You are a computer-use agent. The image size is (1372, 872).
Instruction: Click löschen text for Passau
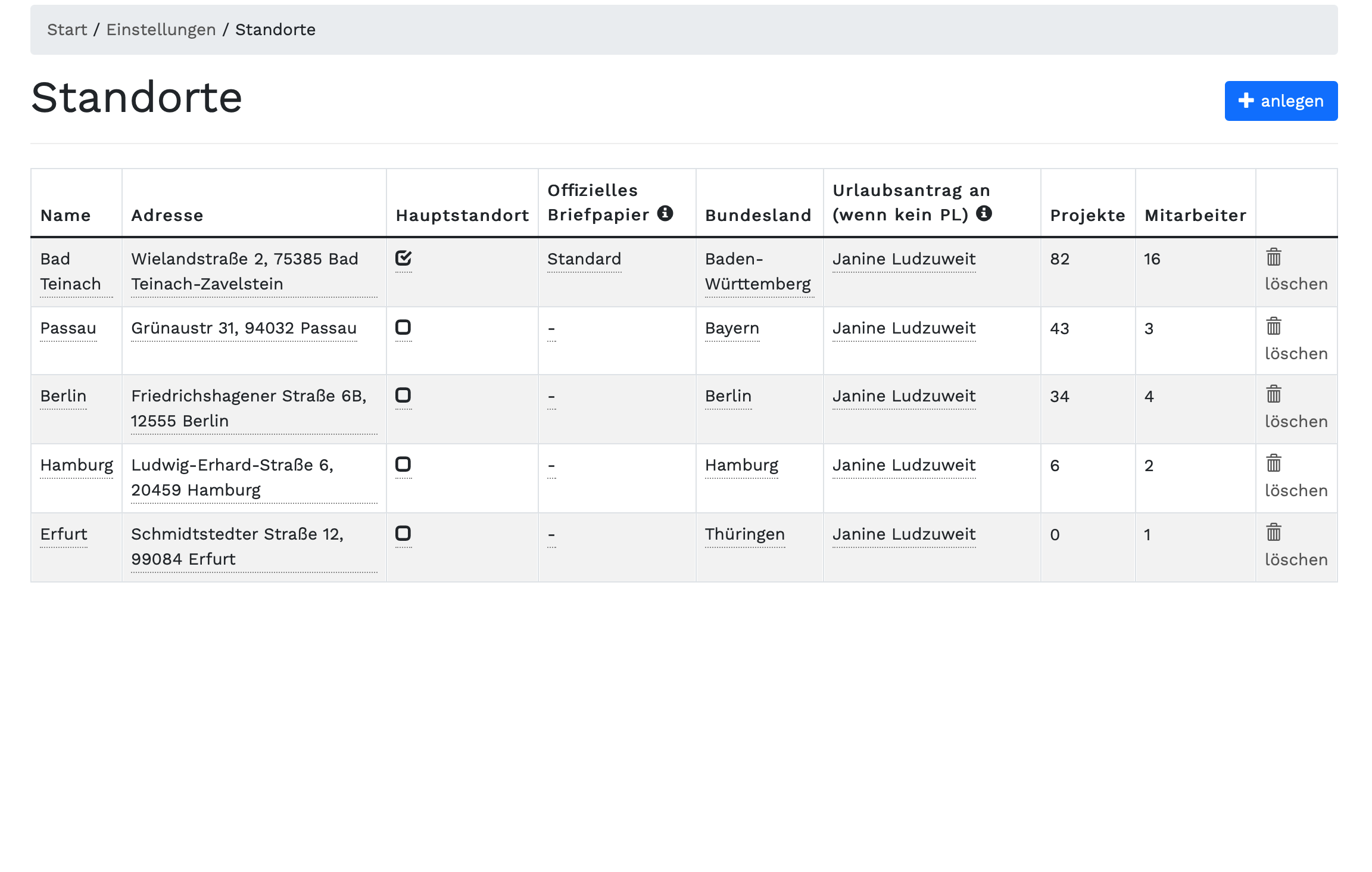coord(1296,353)
